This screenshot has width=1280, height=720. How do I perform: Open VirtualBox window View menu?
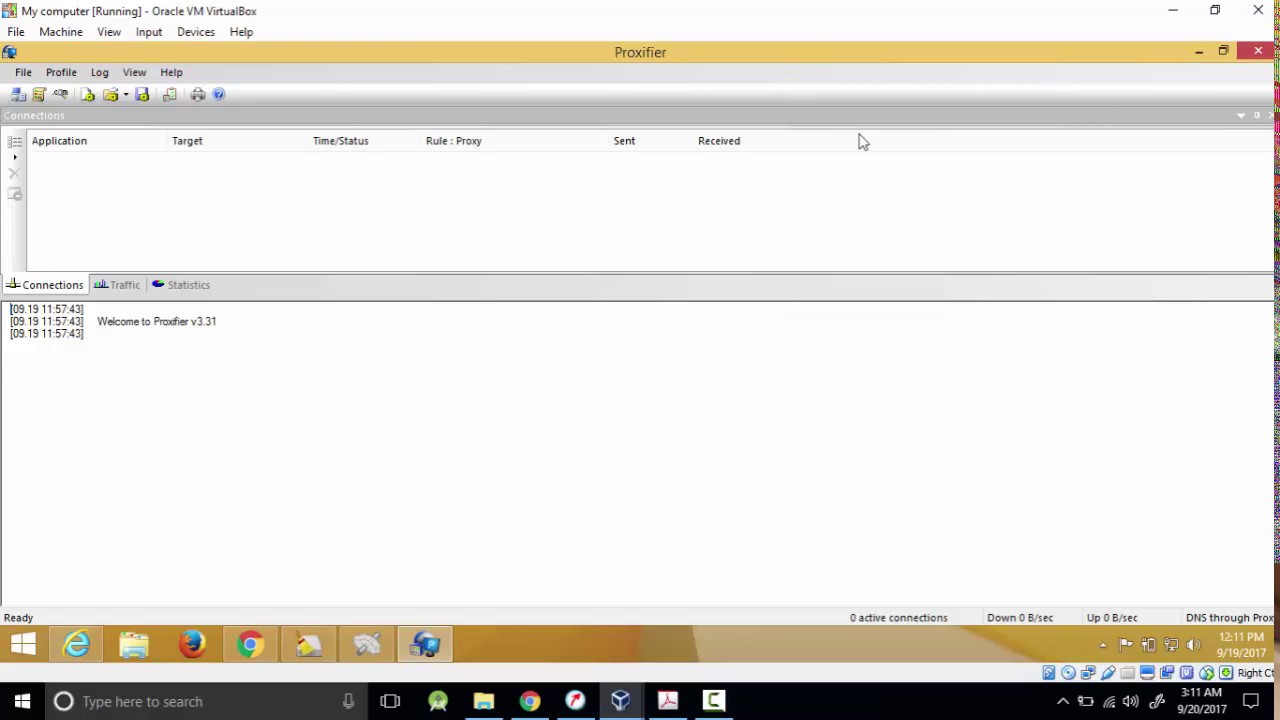coord(109,32)
